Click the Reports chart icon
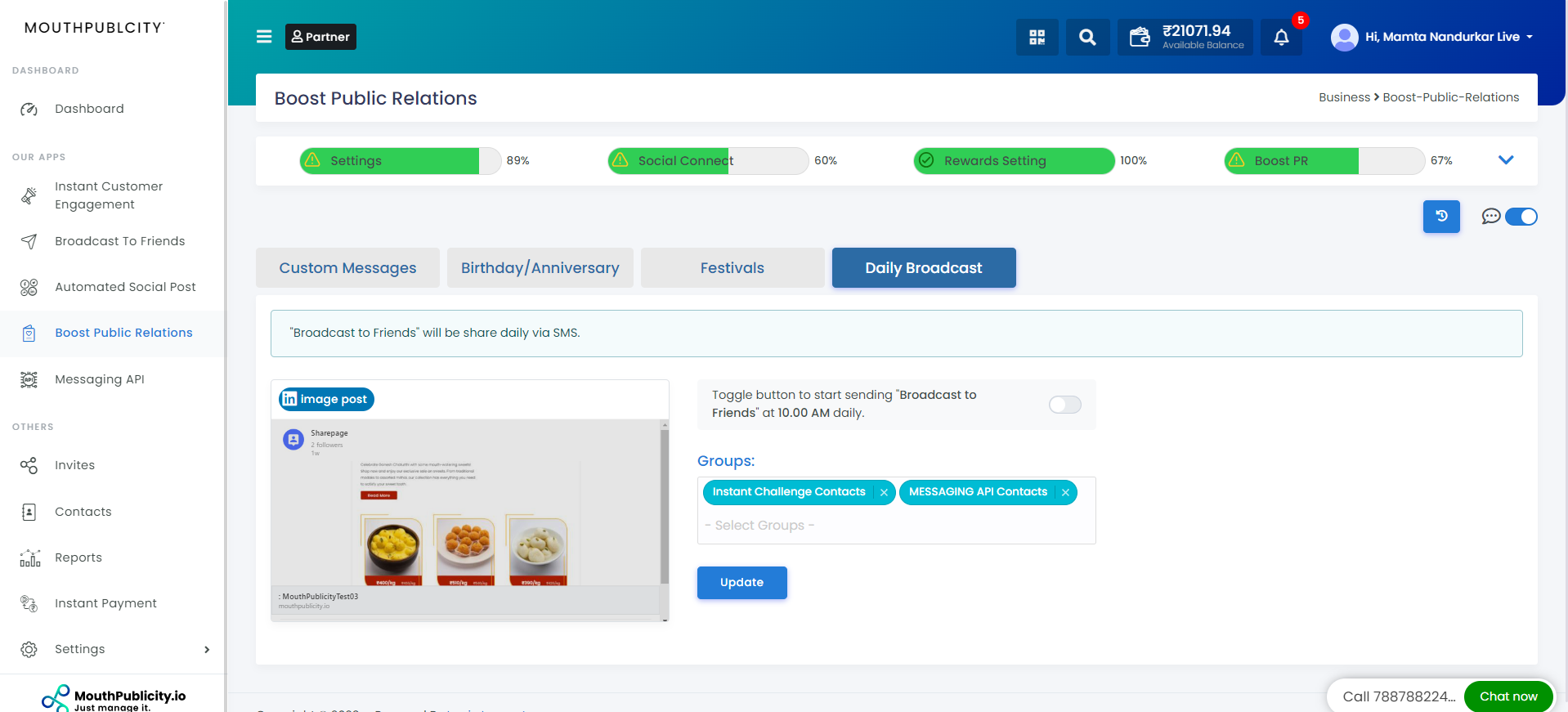This screenshot has height=712, width=1568. click(x=29, y=558)
